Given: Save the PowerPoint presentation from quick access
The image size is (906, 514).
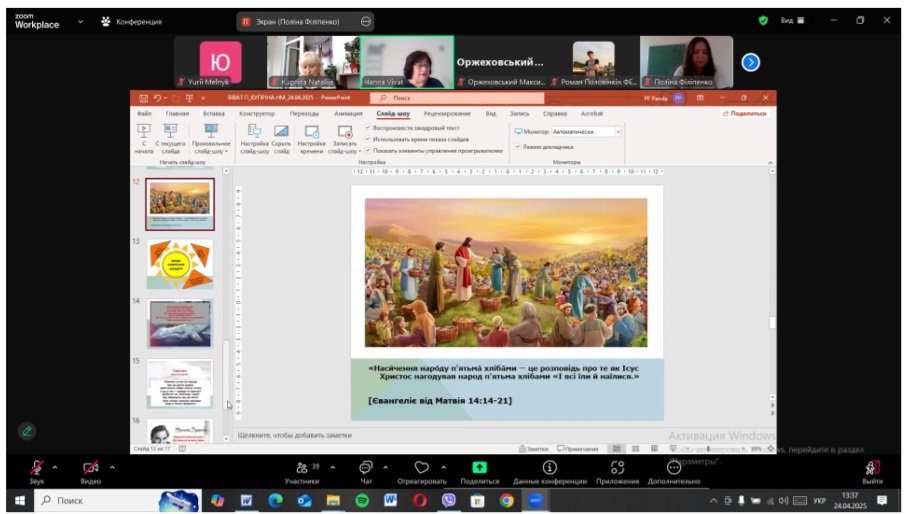Looking at the screenshot, I should coord(143,98).
